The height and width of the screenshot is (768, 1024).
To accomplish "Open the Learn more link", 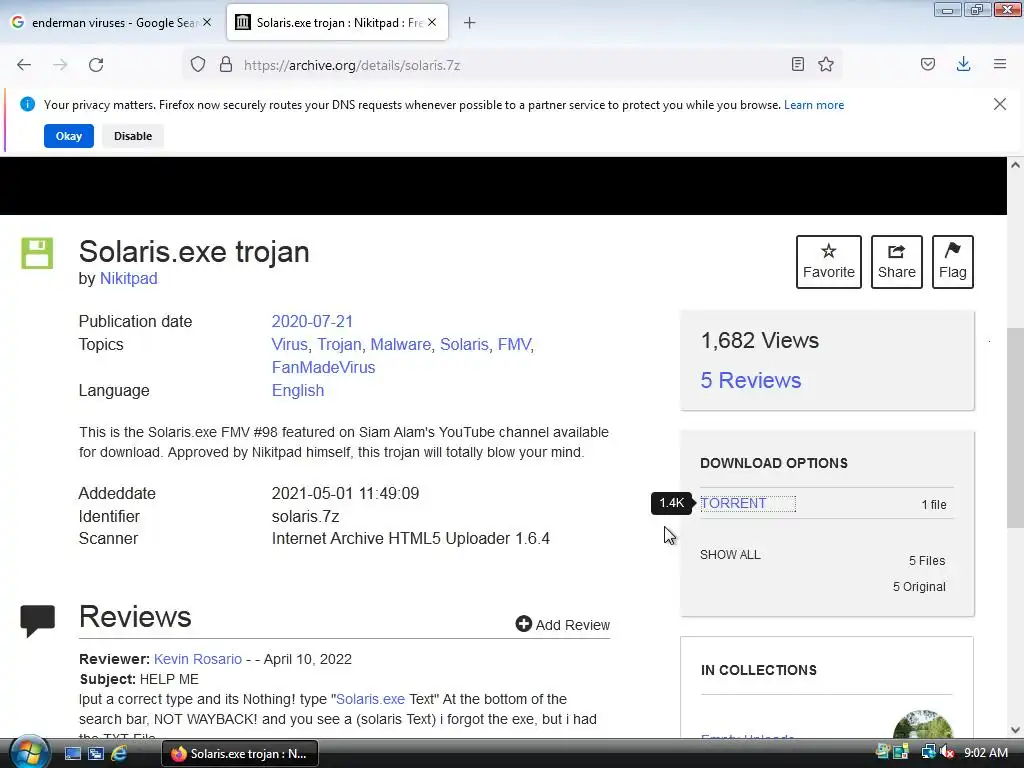I will (x=814, y=105).
